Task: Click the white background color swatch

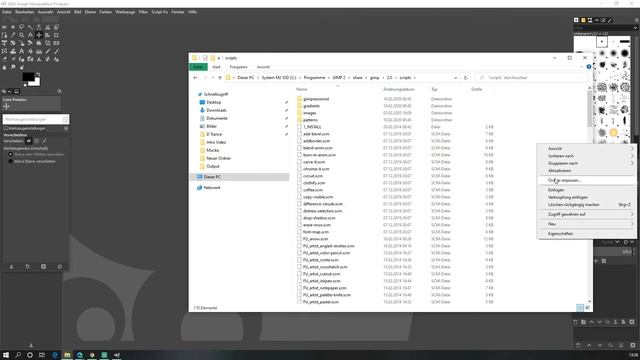Action: [36, 82]
